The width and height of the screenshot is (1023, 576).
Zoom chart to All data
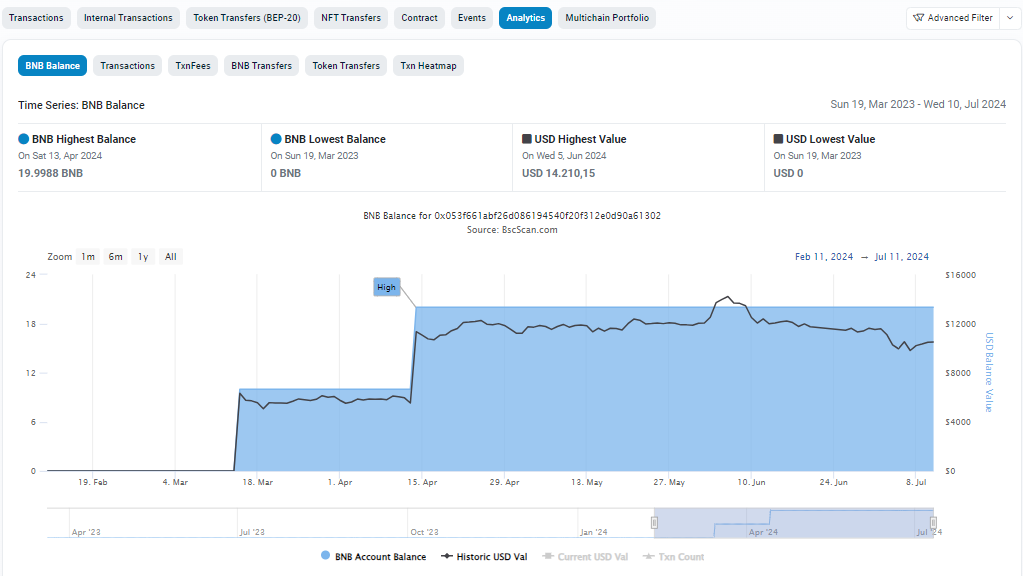point(171,257)
